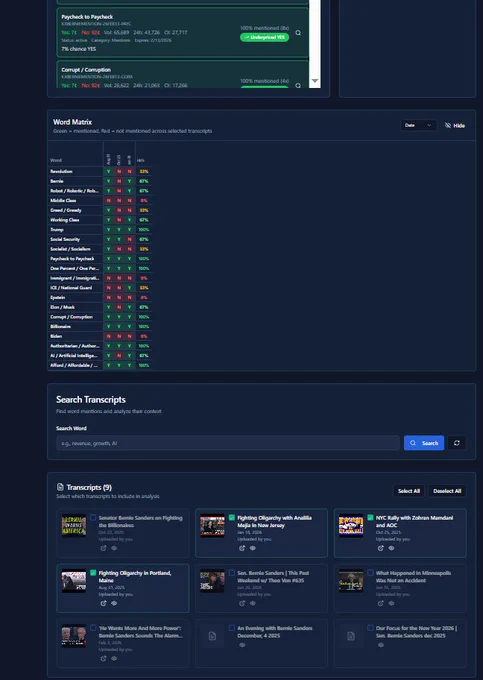Click the Biden row label in Word Matrix

coord(56,336)
